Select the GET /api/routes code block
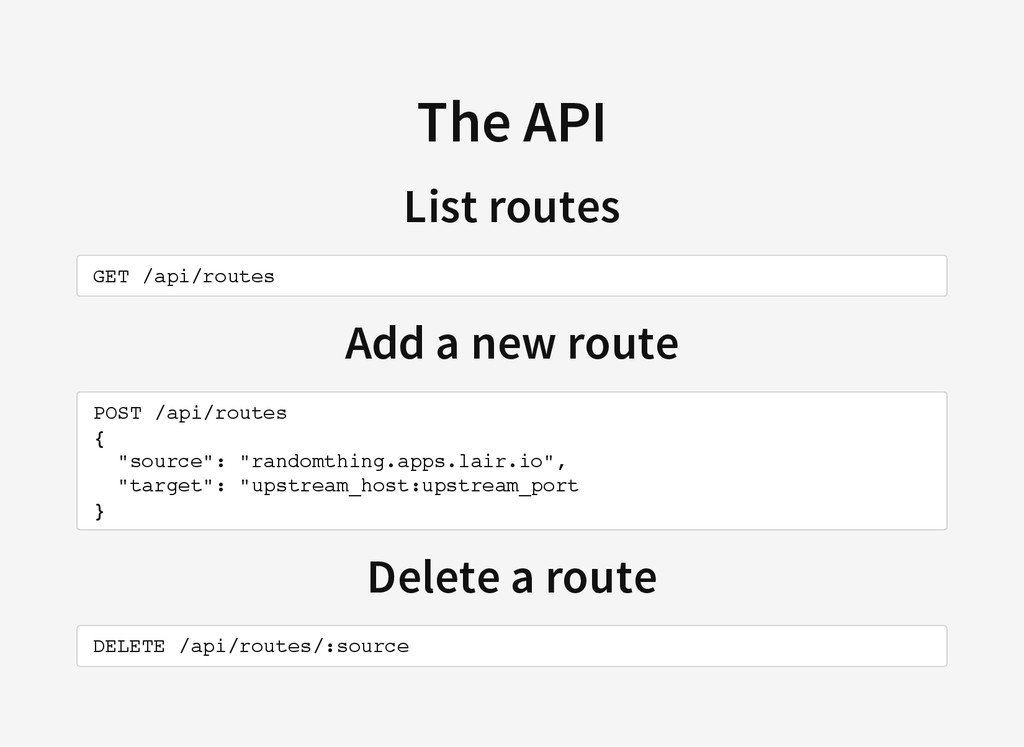1024x747 pixels. [x=512, y=276]
